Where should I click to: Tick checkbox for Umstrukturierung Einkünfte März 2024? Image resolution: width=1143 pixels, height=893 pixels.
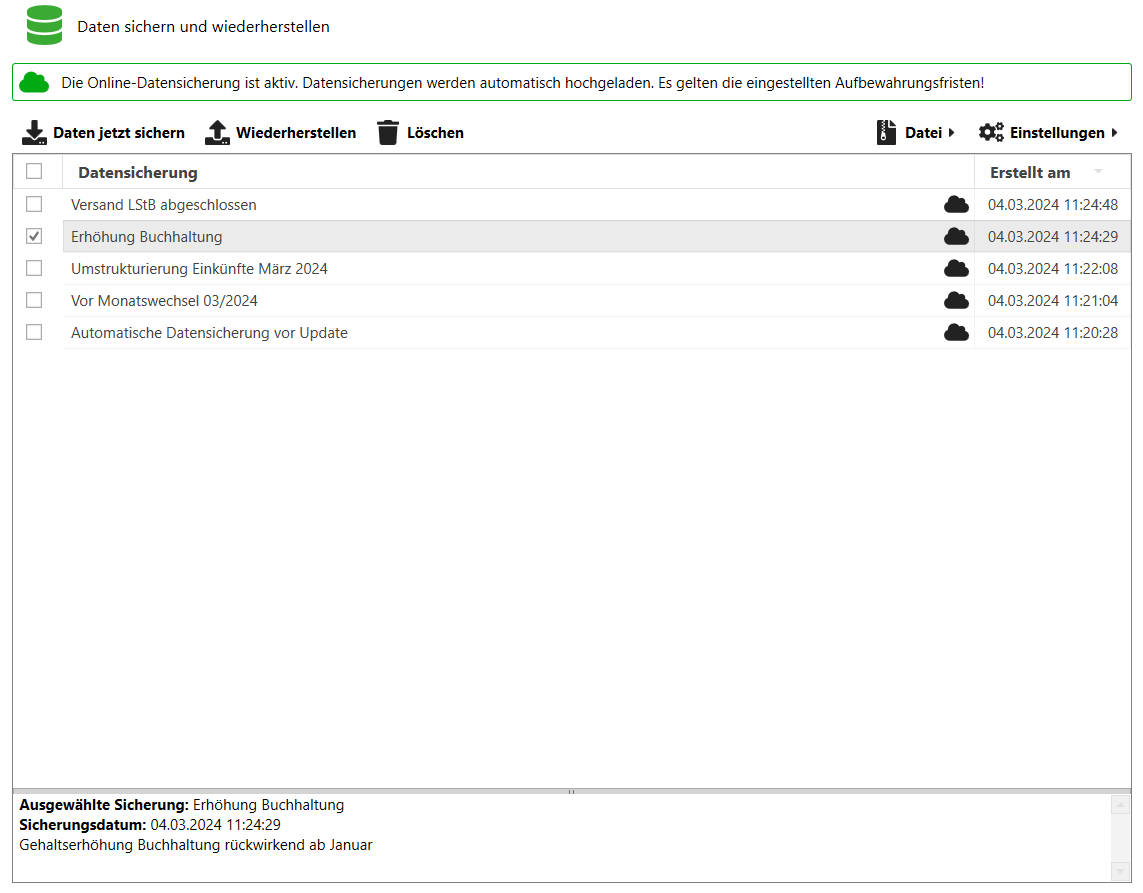(34, 269)
